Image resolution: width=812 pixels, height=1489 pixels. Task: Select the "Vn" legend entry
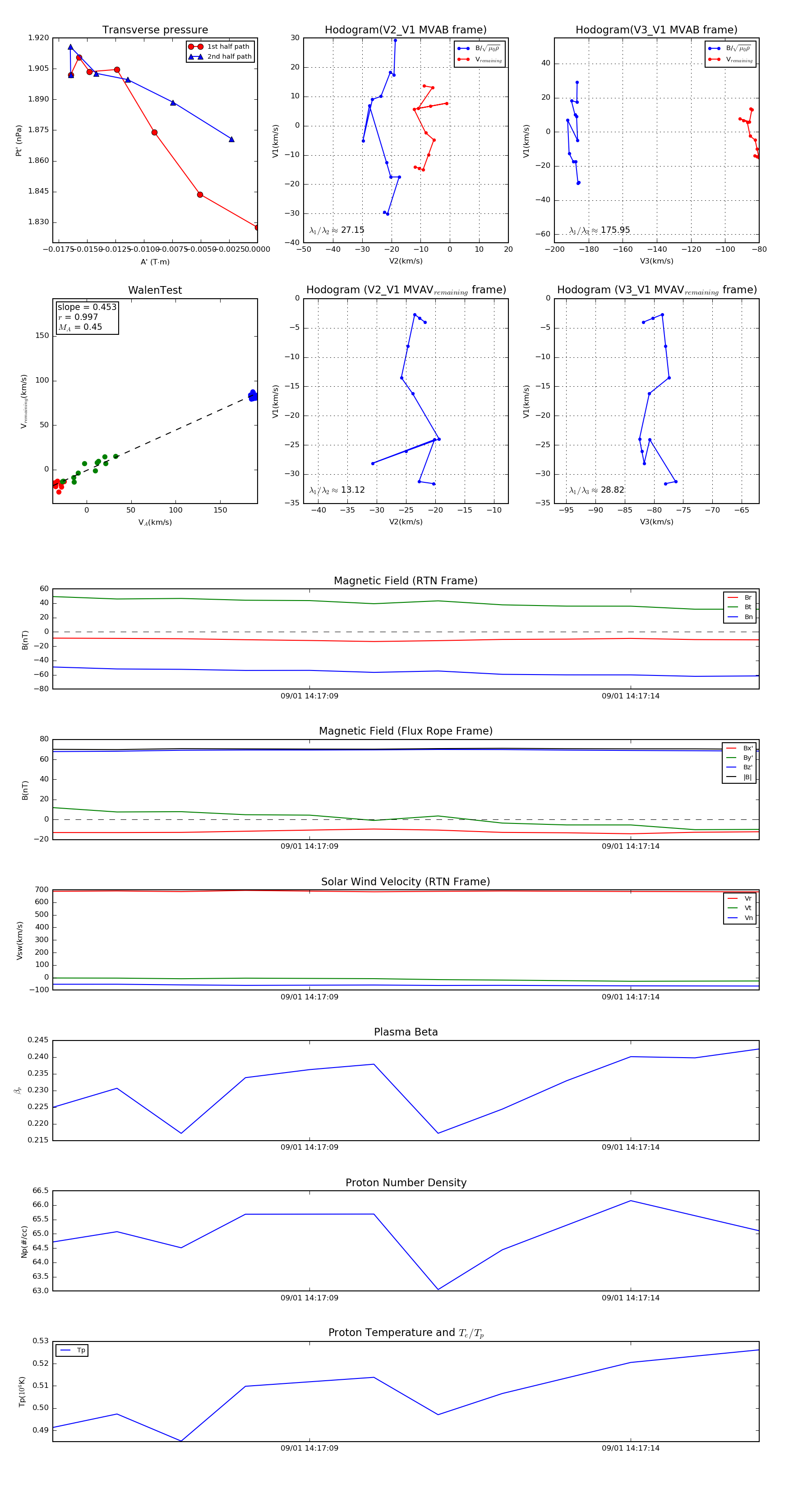[x=740, y=918]
